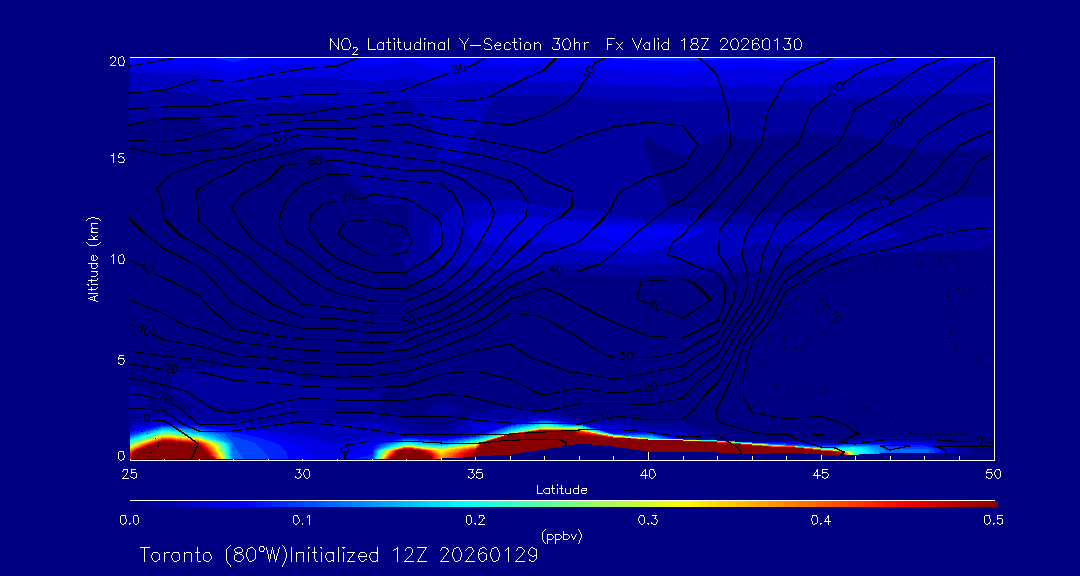
Task: Click the "Altitude (km)" axis label
Action: point(94,257)
